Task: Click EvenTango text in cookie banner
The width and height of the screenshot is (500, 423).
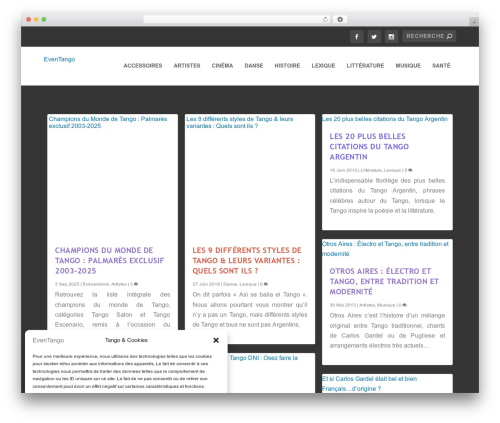Action: tap(48, 340)
